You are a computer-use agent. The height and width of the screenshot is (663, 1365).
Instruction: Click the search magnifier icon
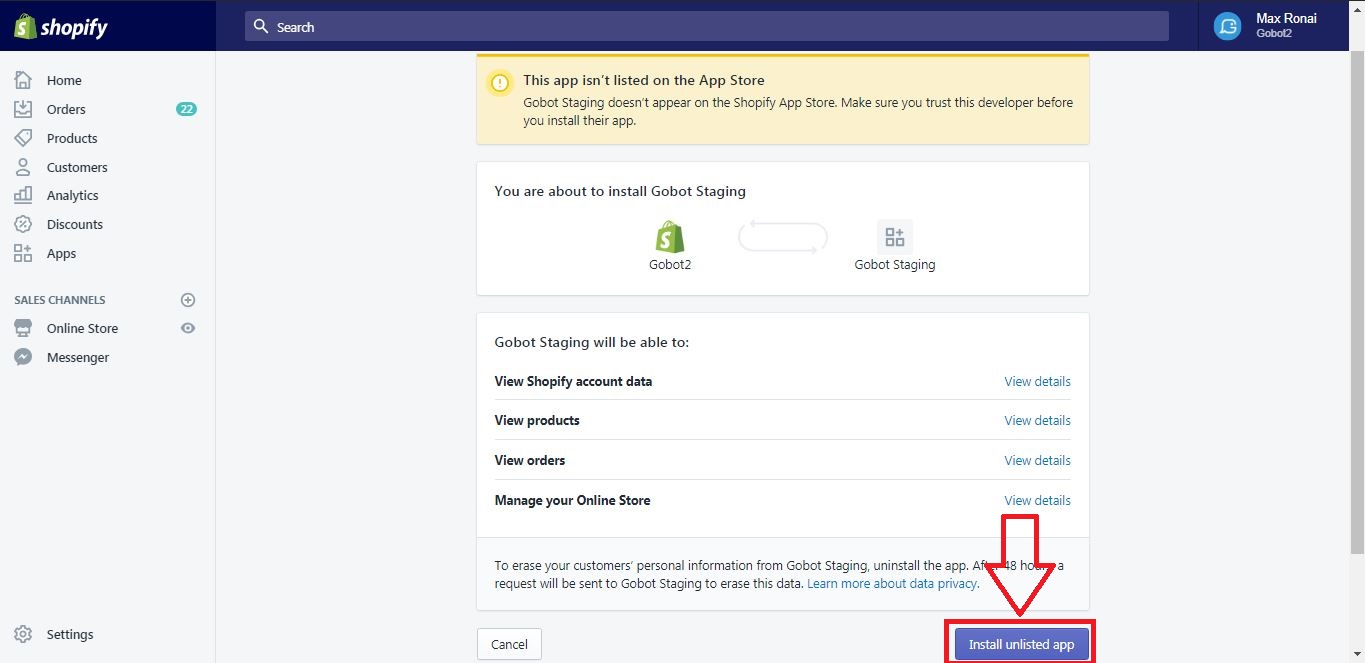pyautogui.click(x=261, y=26)
